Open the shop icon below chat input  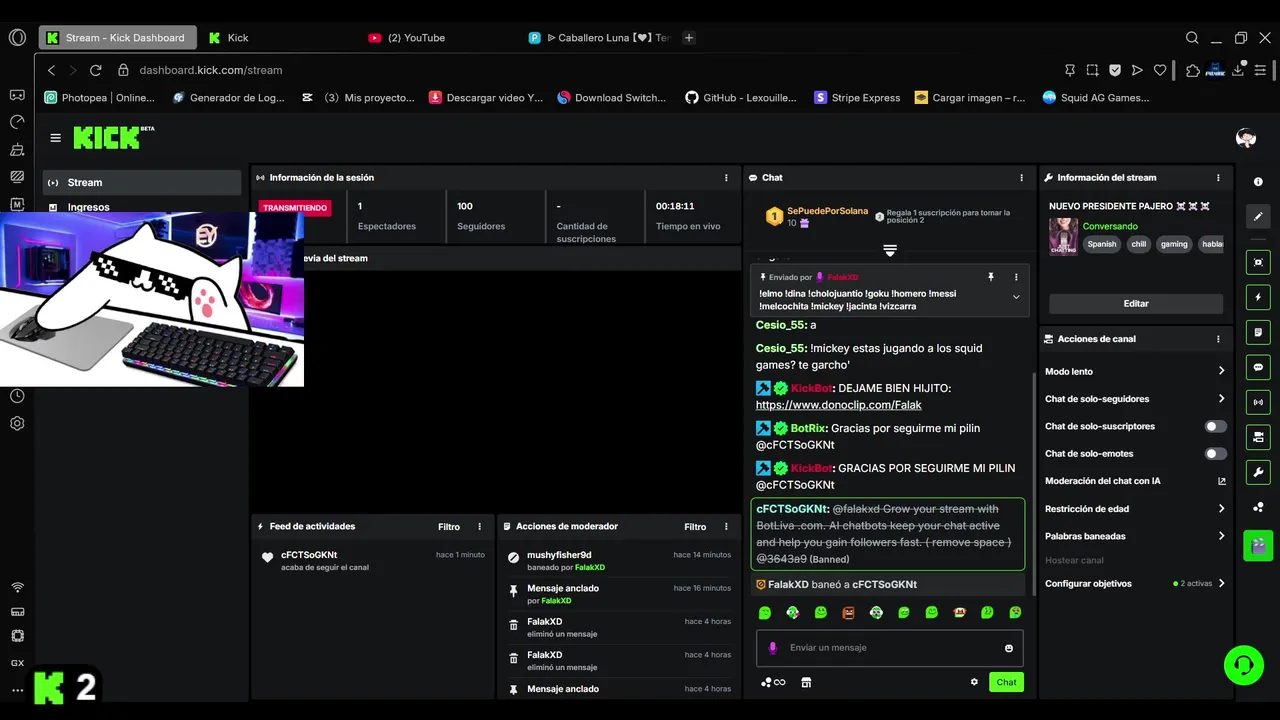(x=806, y=682)
